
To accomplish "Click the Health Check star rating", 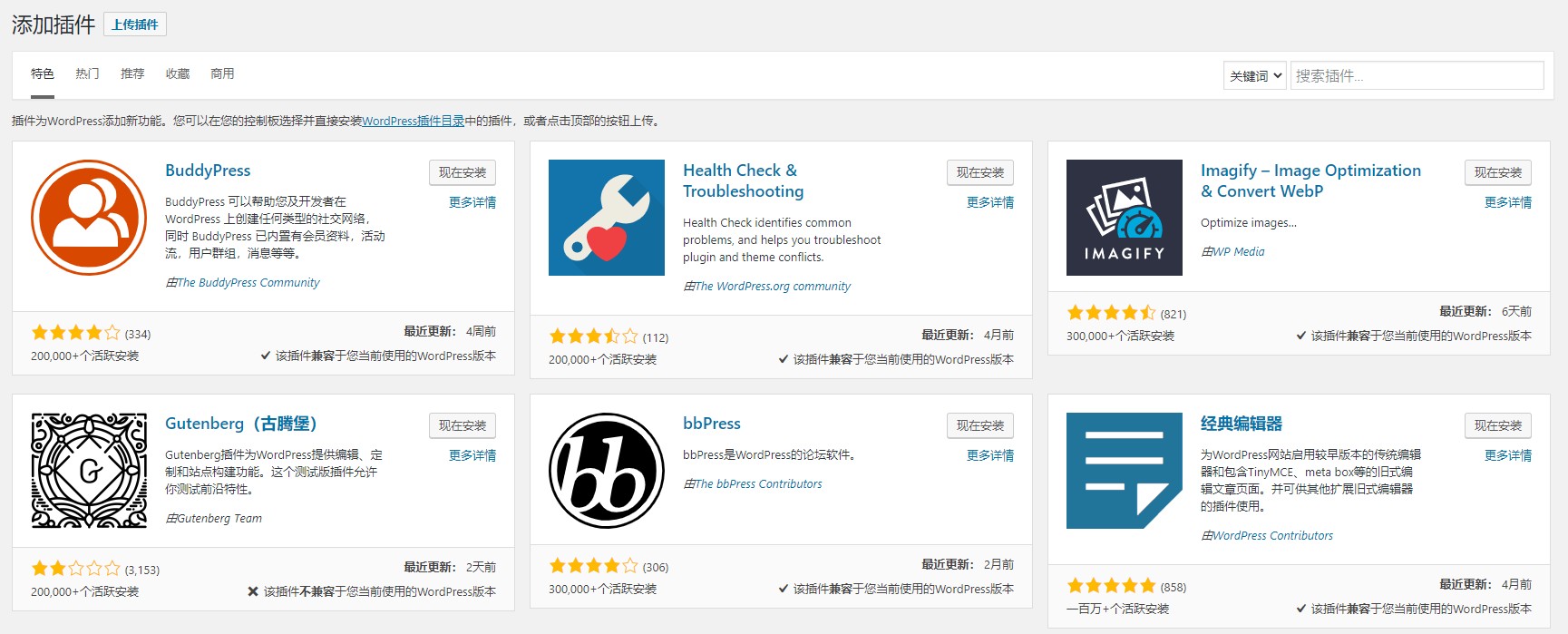I will click(593, 337).
